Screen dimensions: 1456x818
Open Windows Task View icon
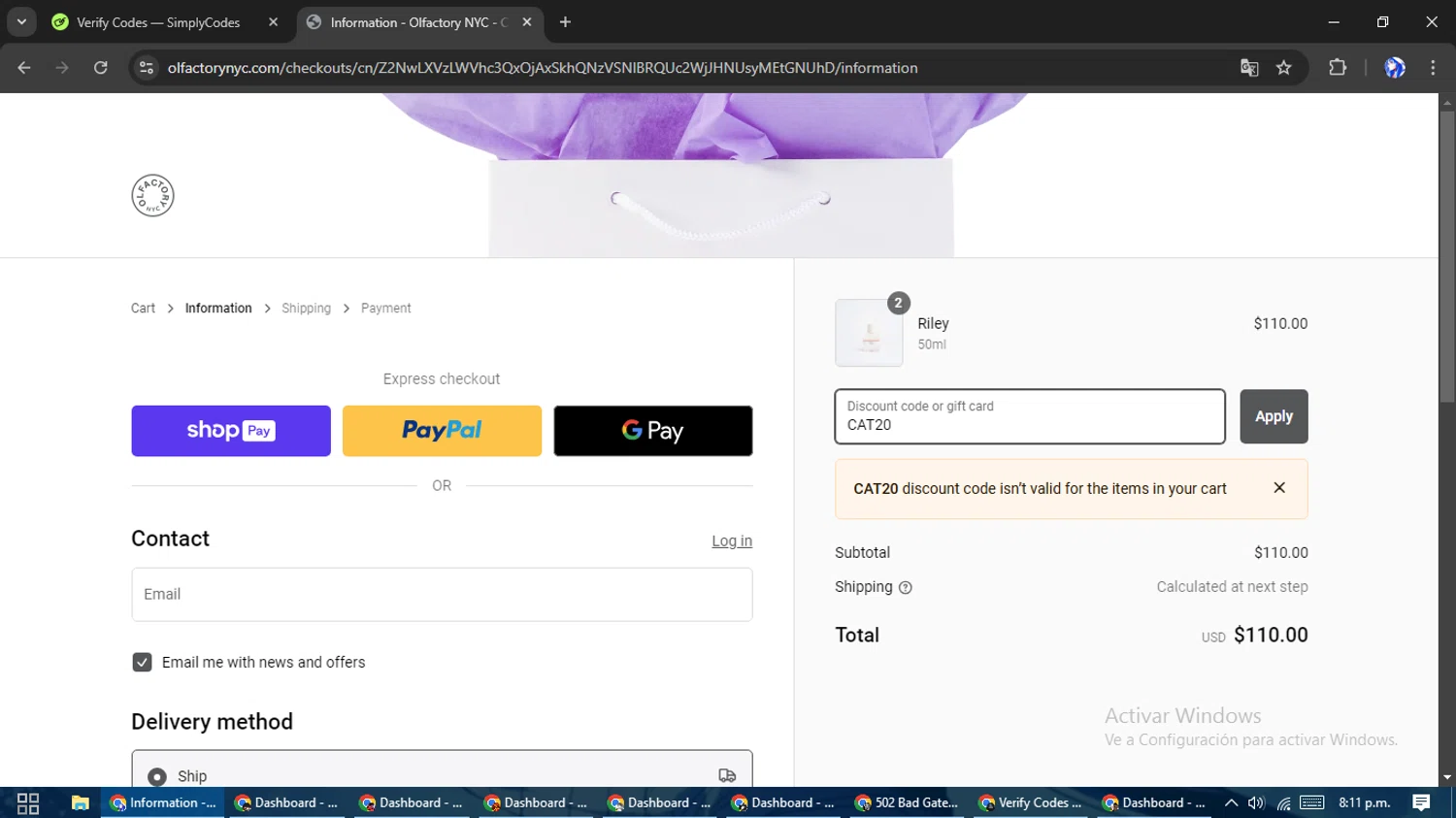click(x=28, y=802)
